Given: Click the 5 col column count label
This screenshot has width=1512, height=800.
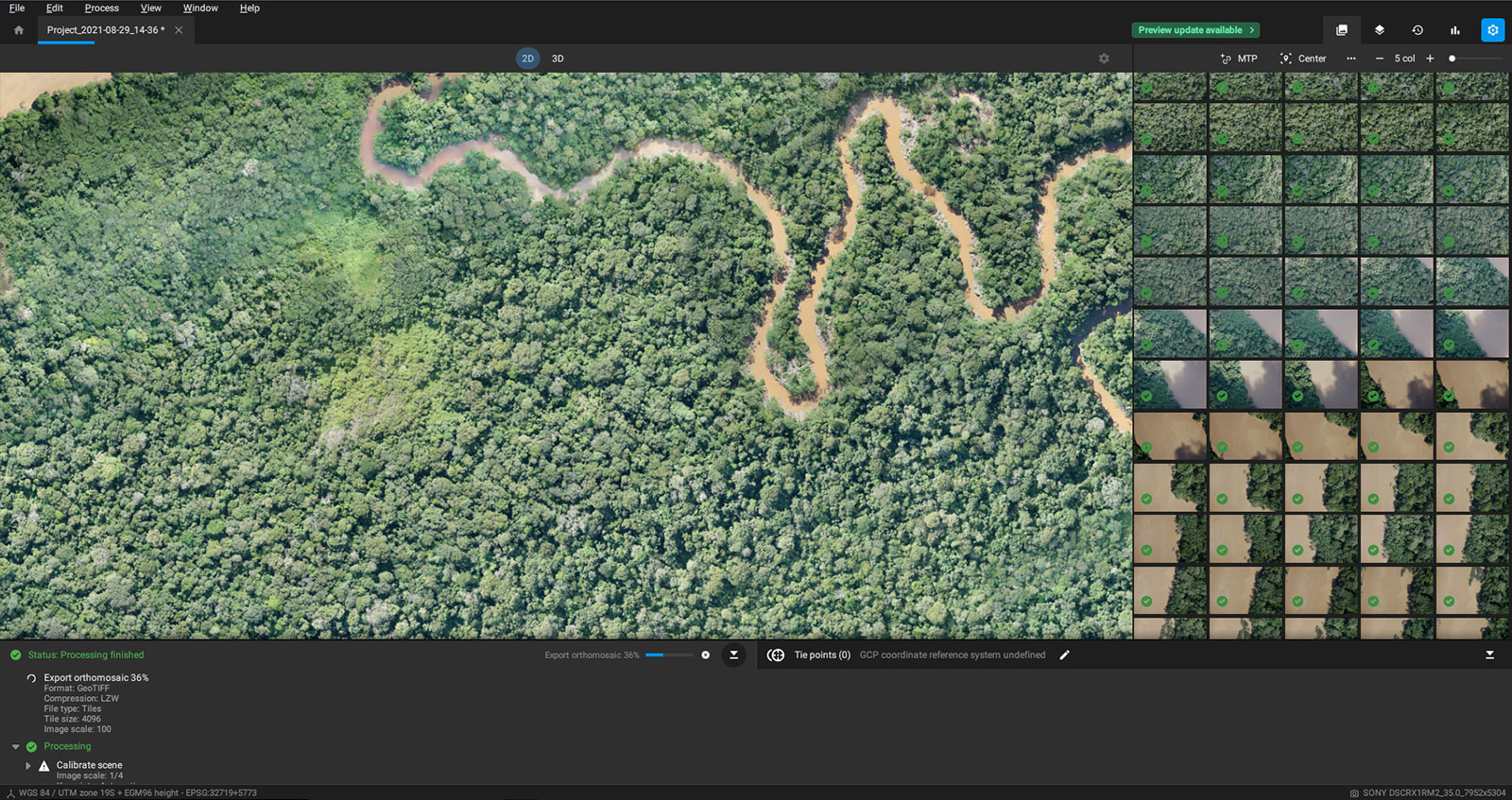Looking at the screenshot, I should coord(1405,59).
